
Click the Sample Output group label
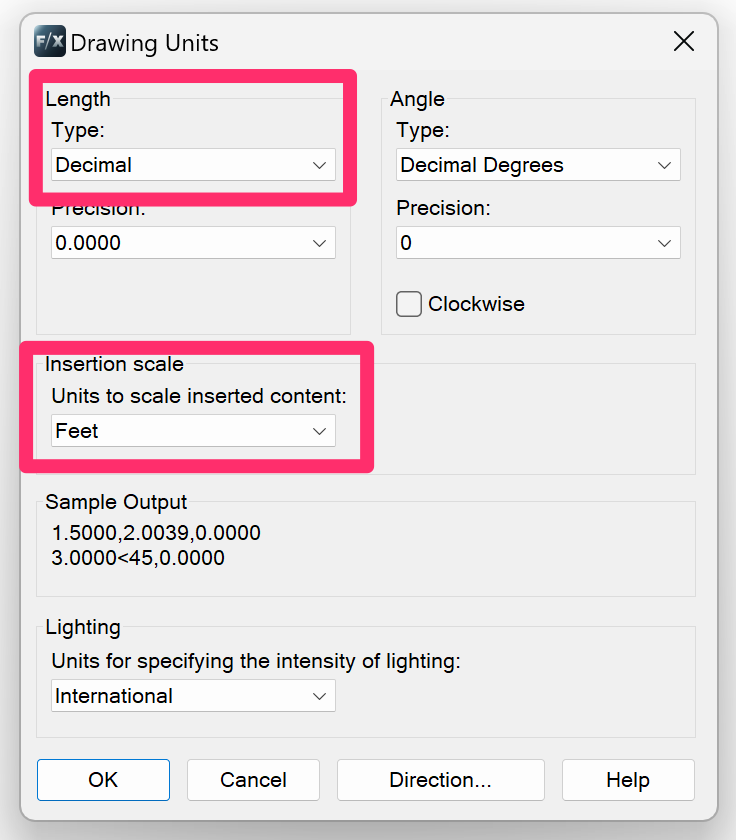(116, 502)
